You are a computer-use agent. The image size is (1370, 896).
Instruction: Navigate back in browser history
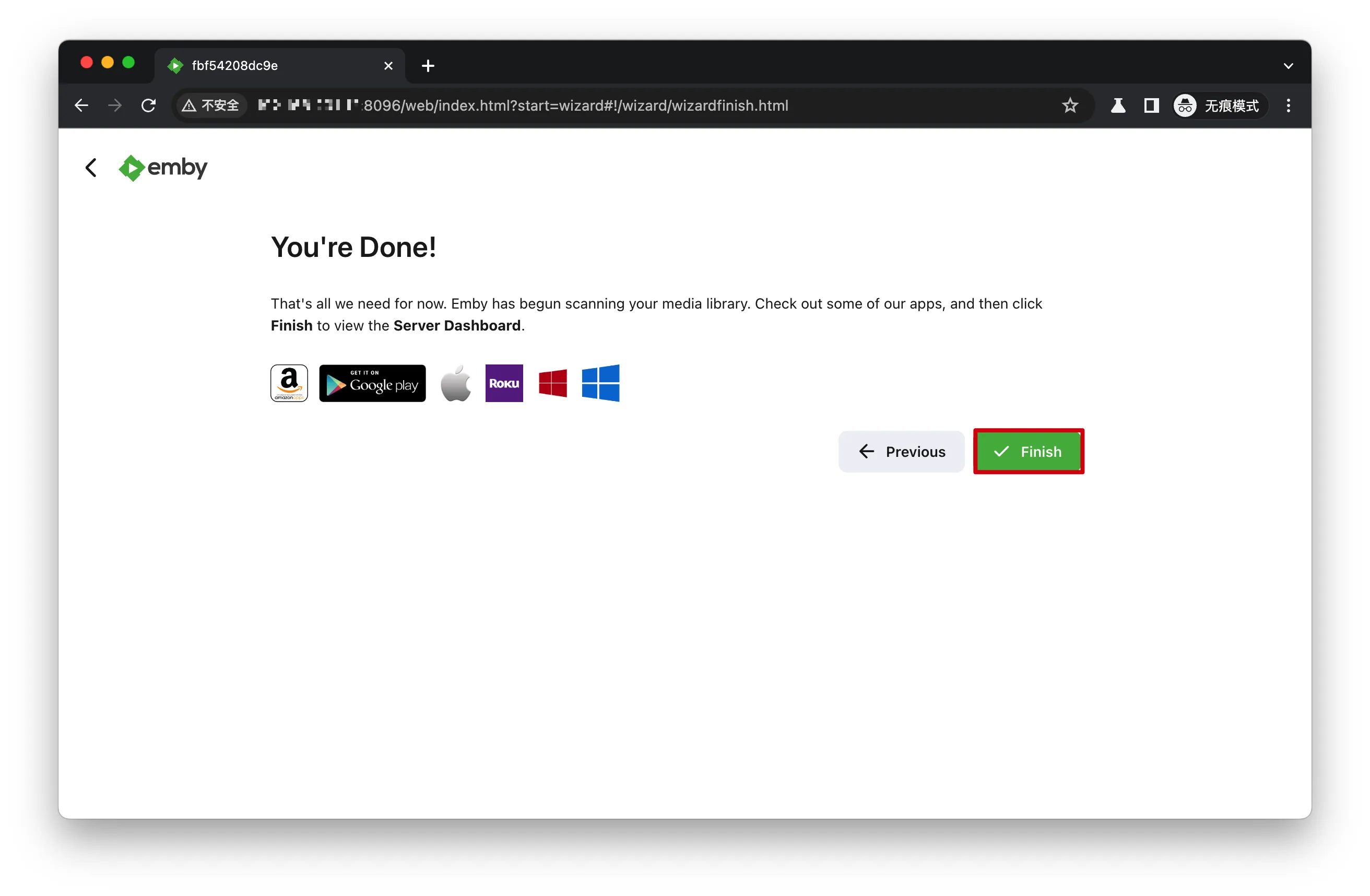82,105
